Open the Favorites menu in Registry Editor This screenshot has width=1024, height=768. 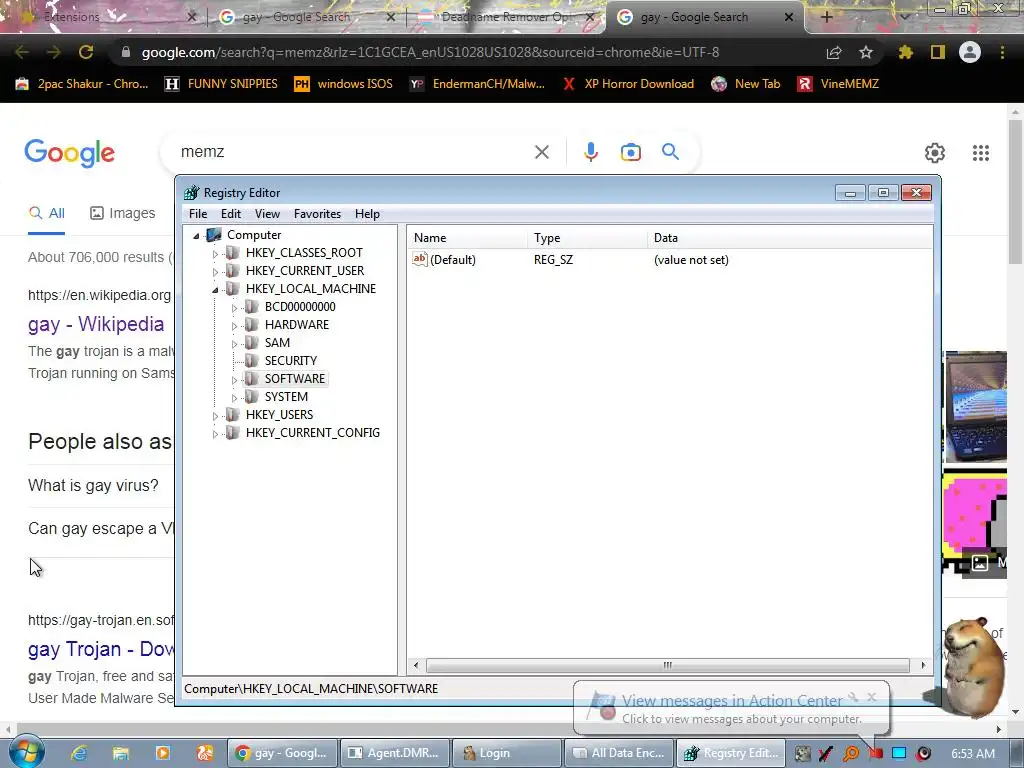coord(317,214)
